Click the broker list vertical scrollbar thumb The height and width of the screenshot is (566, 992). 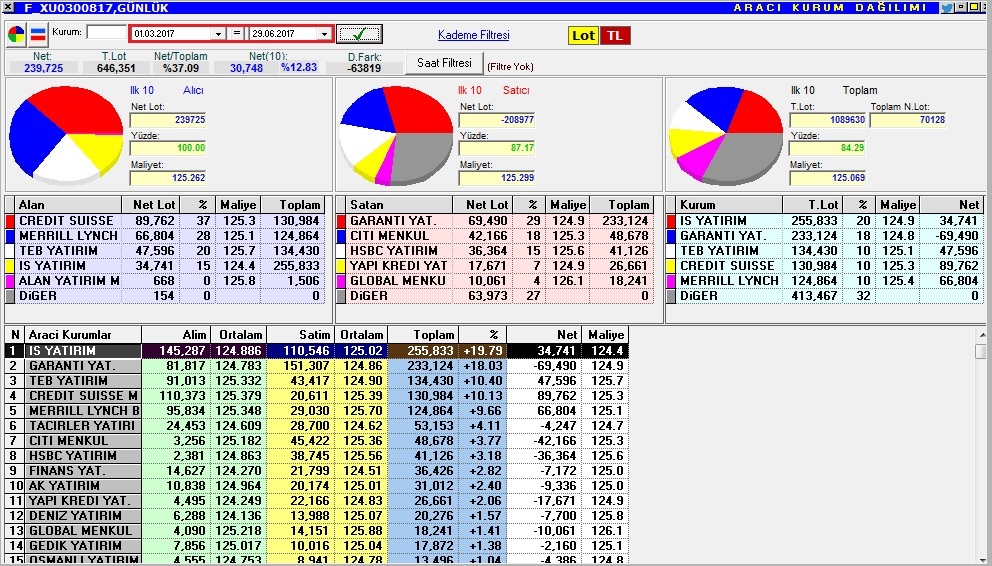981,351
